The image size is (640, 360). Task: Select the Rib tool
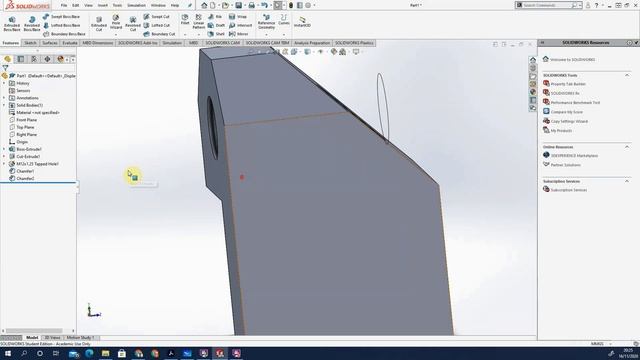point(215,17)
